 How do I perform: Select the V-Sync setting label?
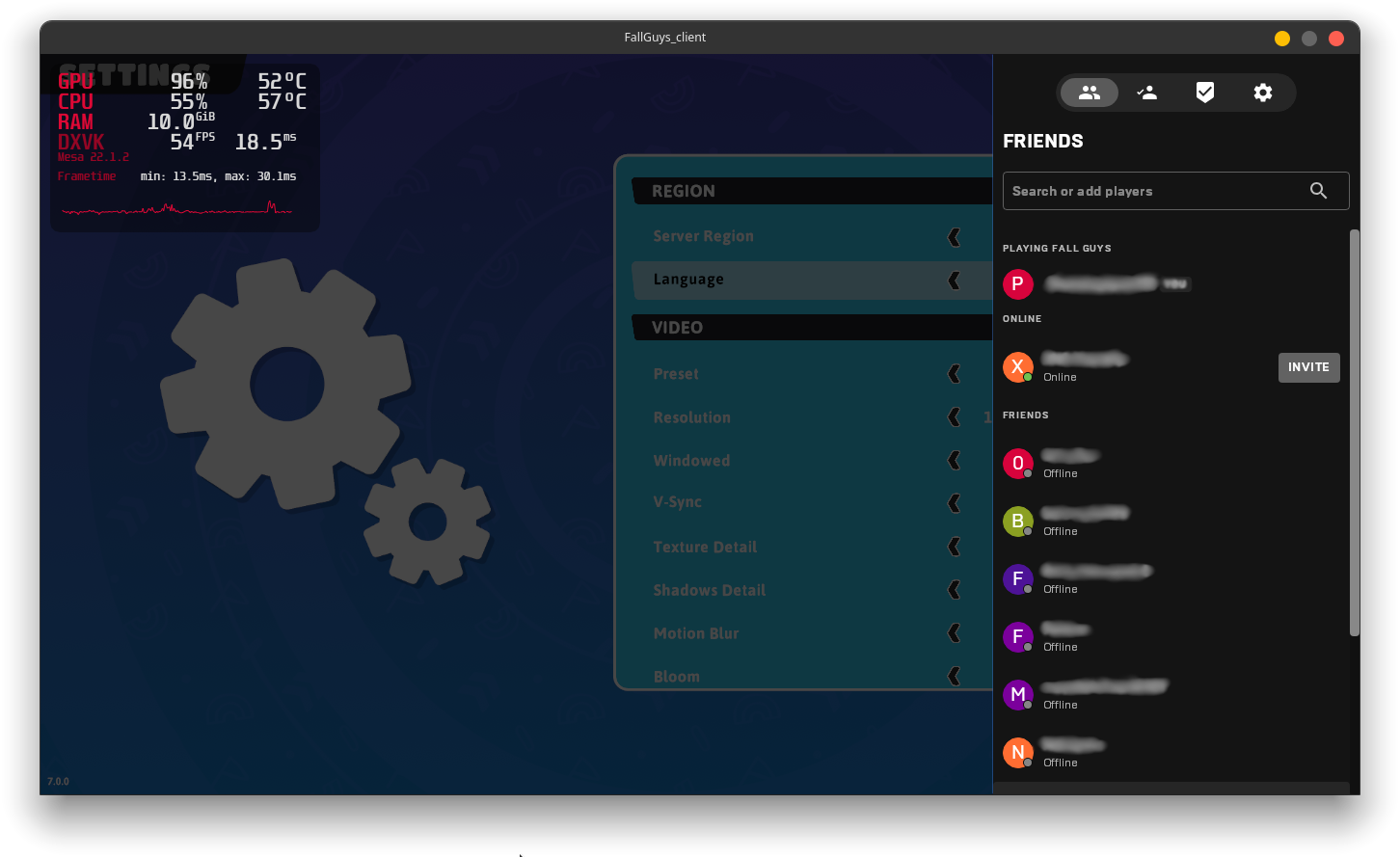pyautogui.click(x=678, y=502)
